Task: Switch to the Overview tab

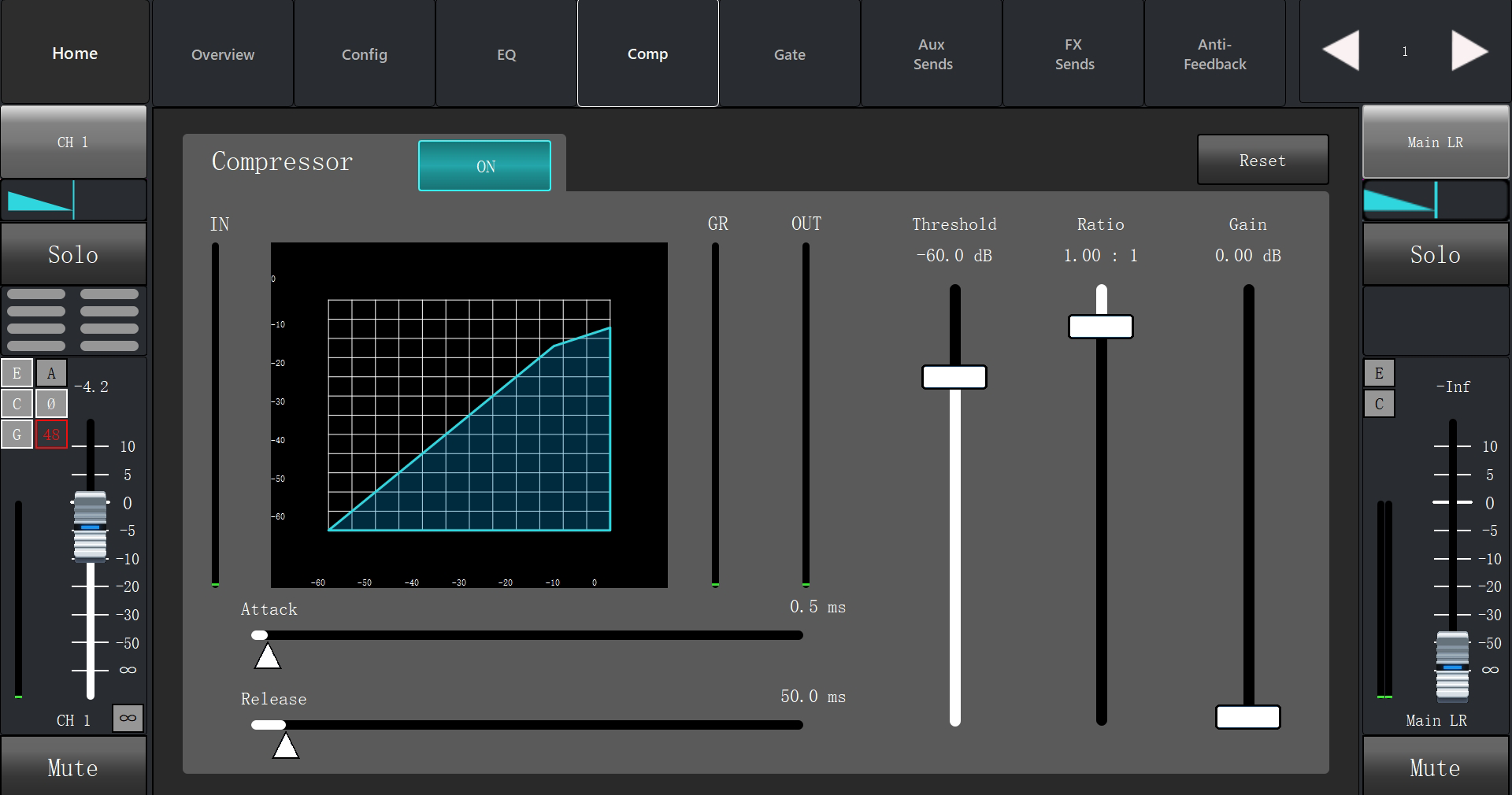Action: click(x=223, y=54)
